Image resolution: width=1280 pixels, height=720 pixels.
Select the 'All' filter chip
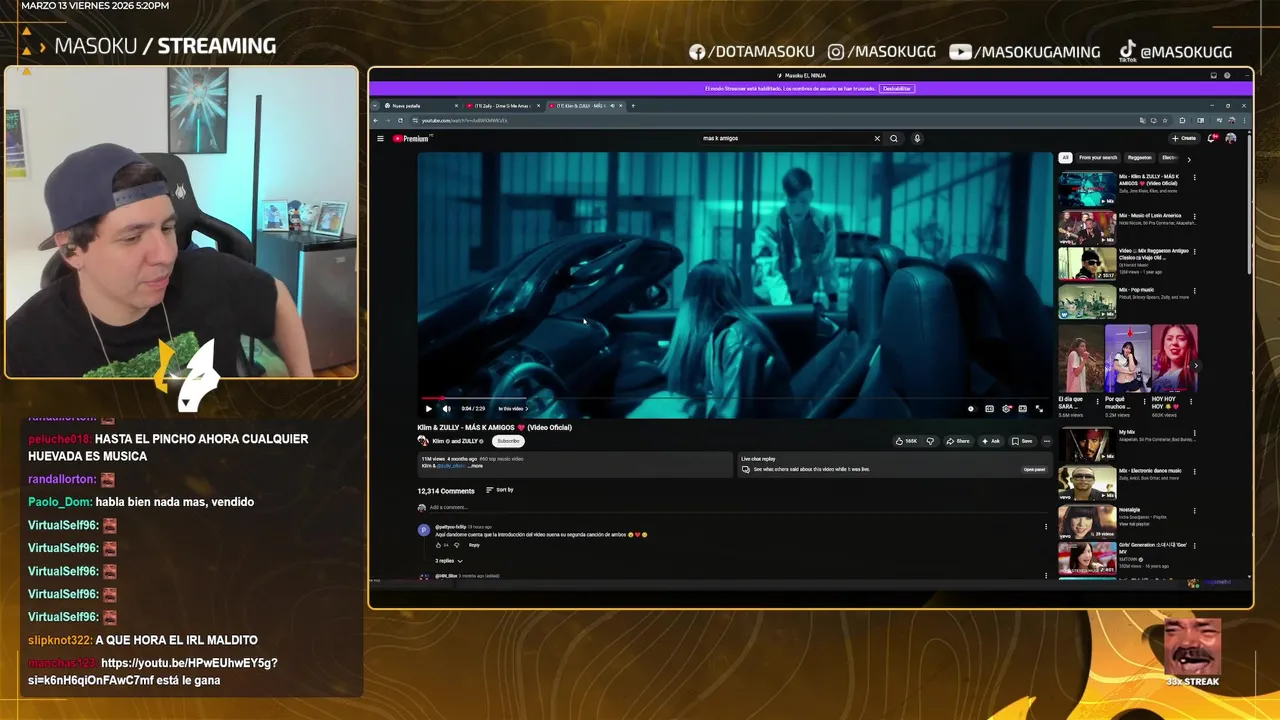pyautogui.click(x=1066, y=158)
